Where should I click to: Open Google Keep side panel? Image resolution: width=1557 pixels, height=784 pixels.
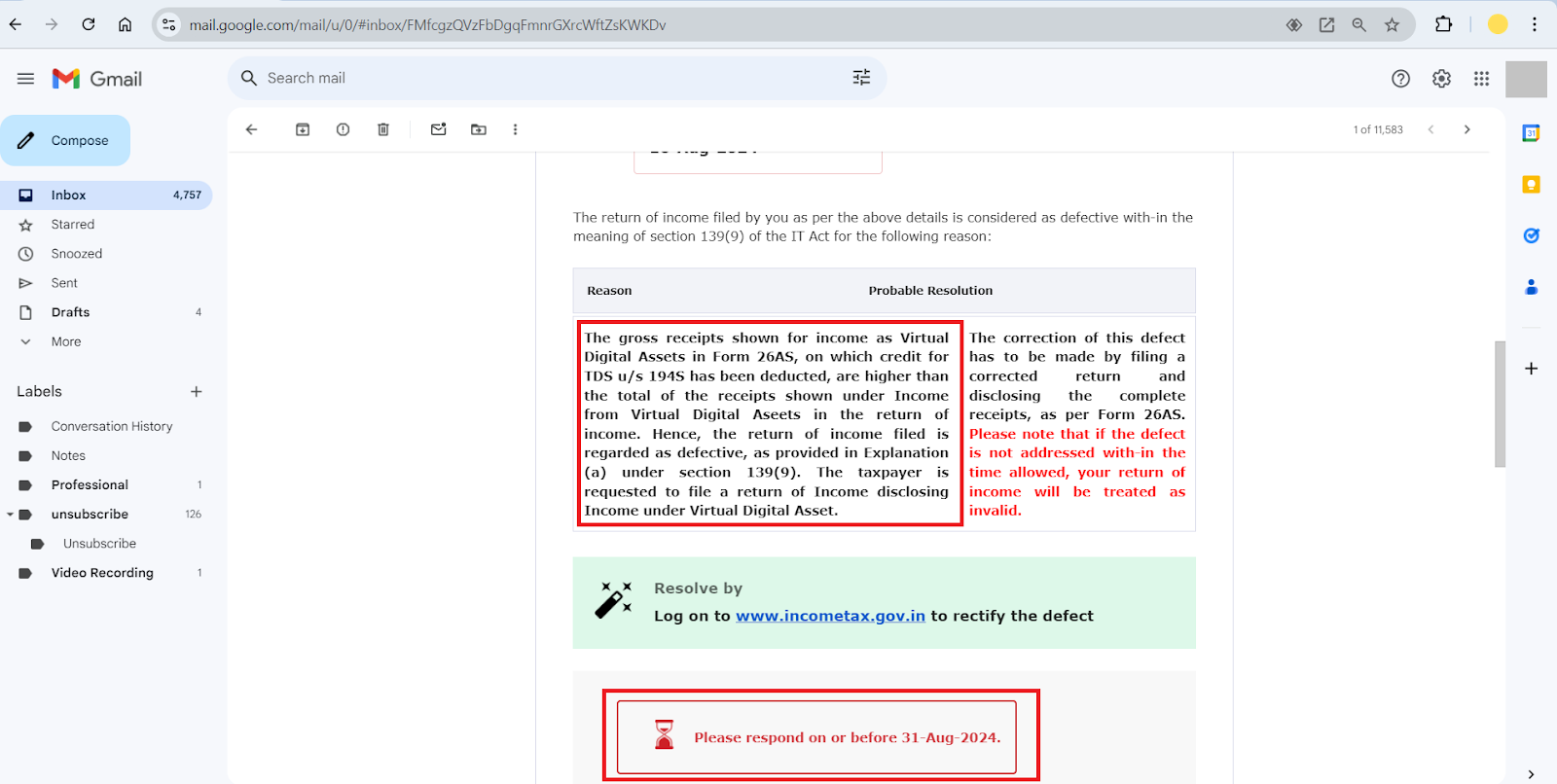1531,185
